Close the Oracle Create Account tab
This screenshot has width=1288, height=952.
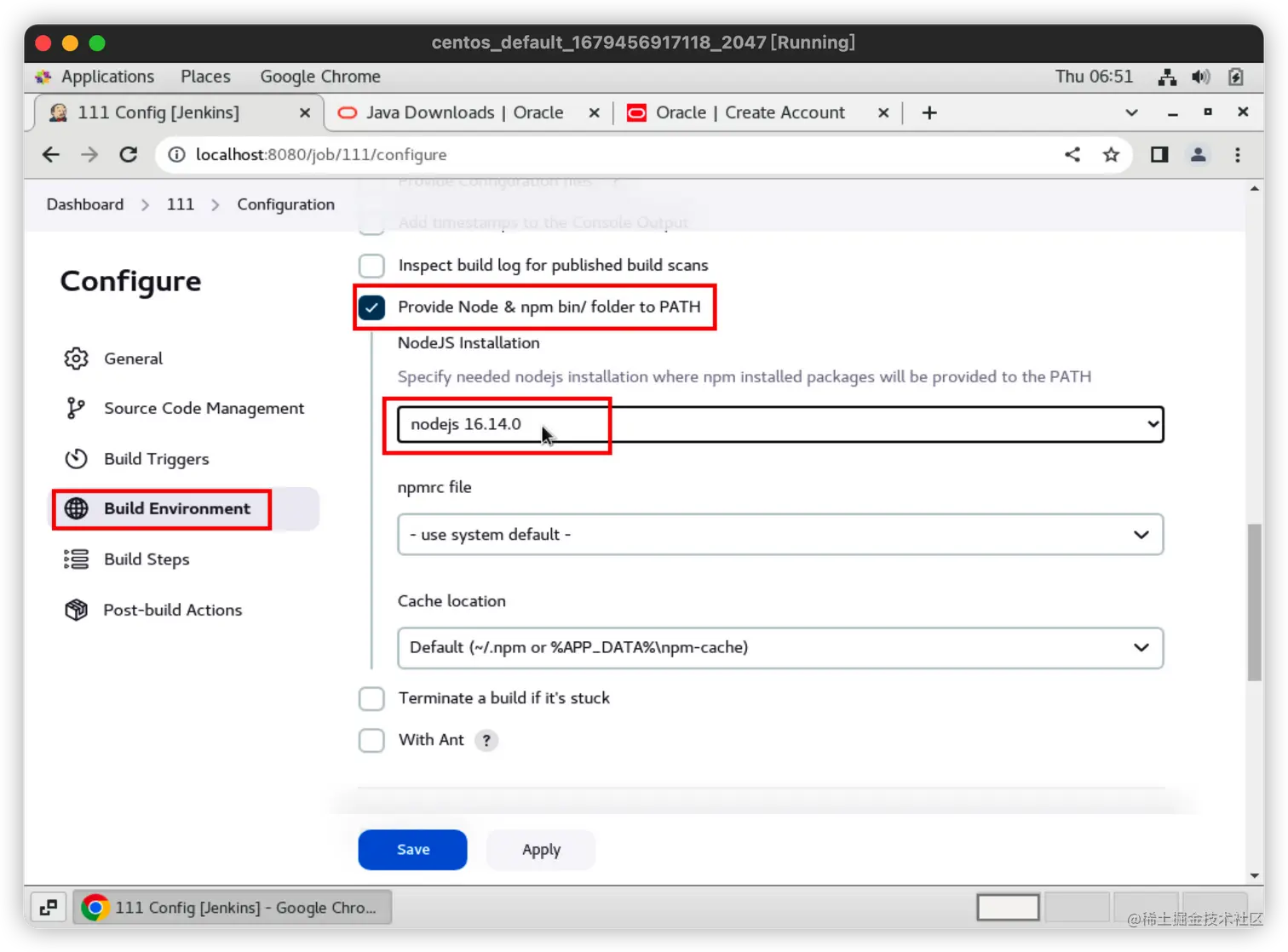(883, 112)
